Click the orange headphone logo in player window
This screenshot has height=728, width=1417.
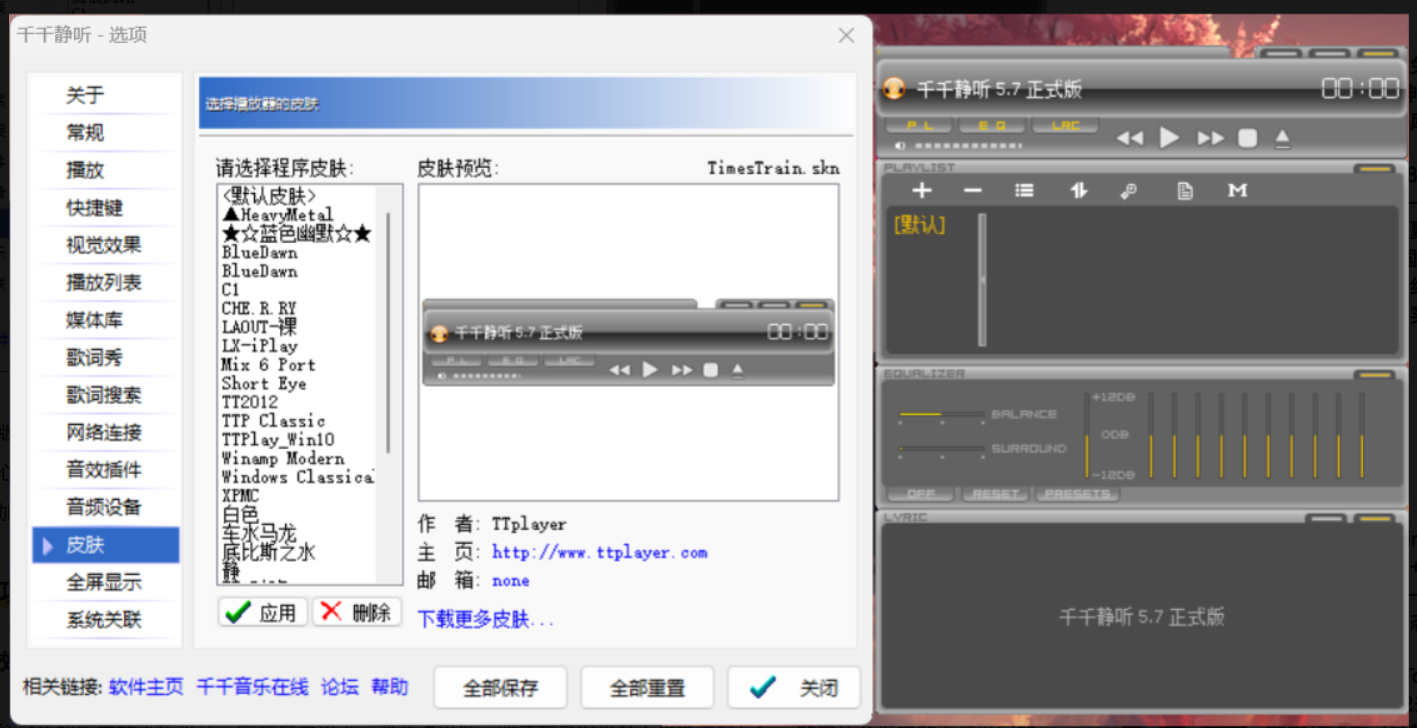[895, 89]
